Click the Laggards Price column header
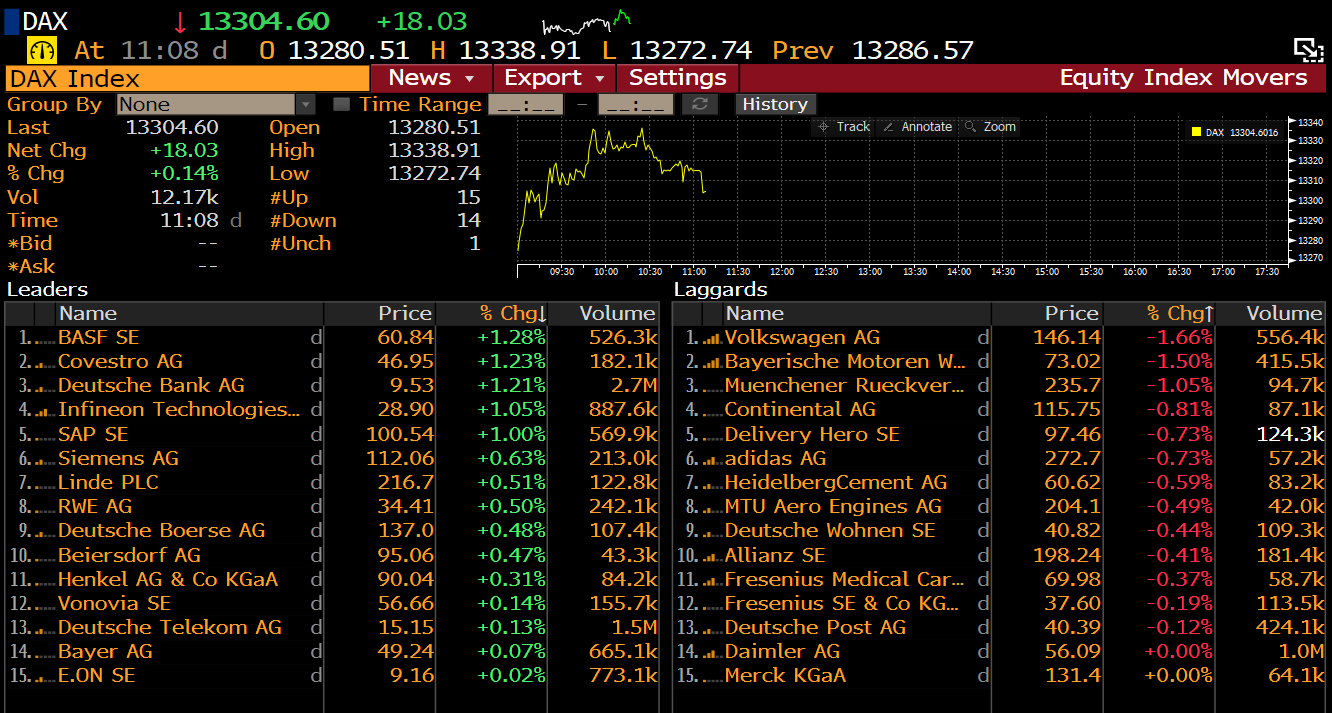The width and height of the screenshot is (1332, 713). (x=1046, y=314)
